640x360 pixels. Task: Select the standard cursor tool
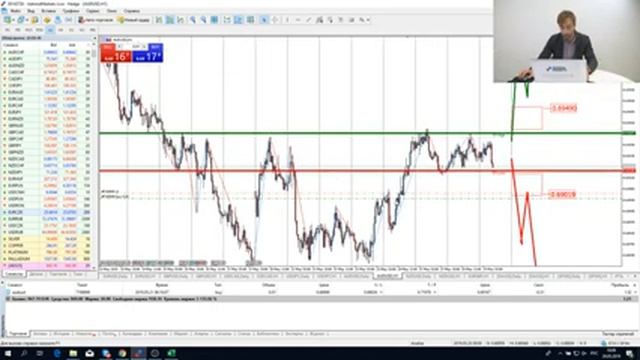click(x=264, y=20)
